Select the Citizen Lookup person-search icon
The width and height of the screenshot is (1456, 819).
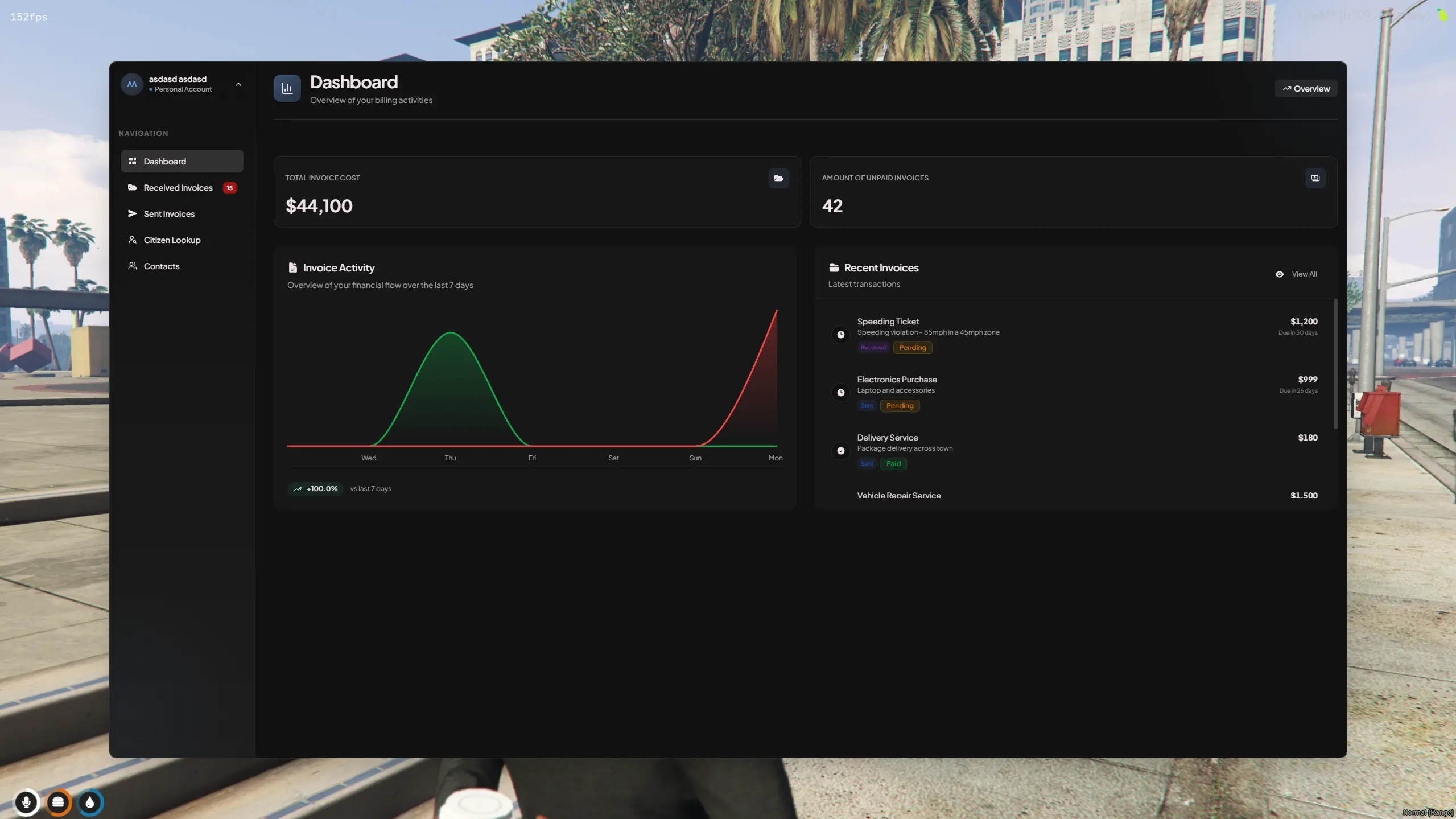pos(133,240)
